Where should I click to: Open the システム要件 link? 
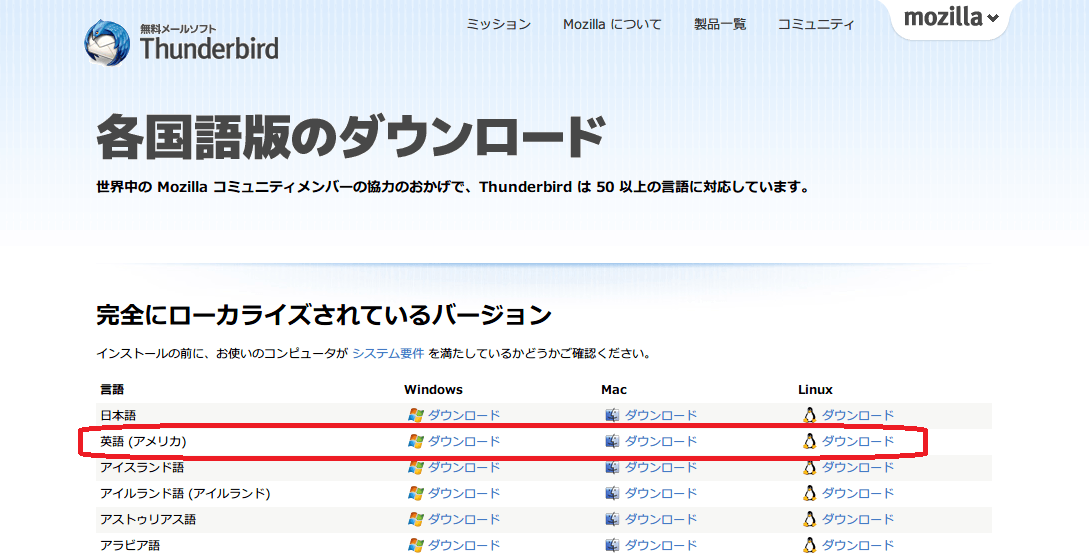tap(388, 353)
